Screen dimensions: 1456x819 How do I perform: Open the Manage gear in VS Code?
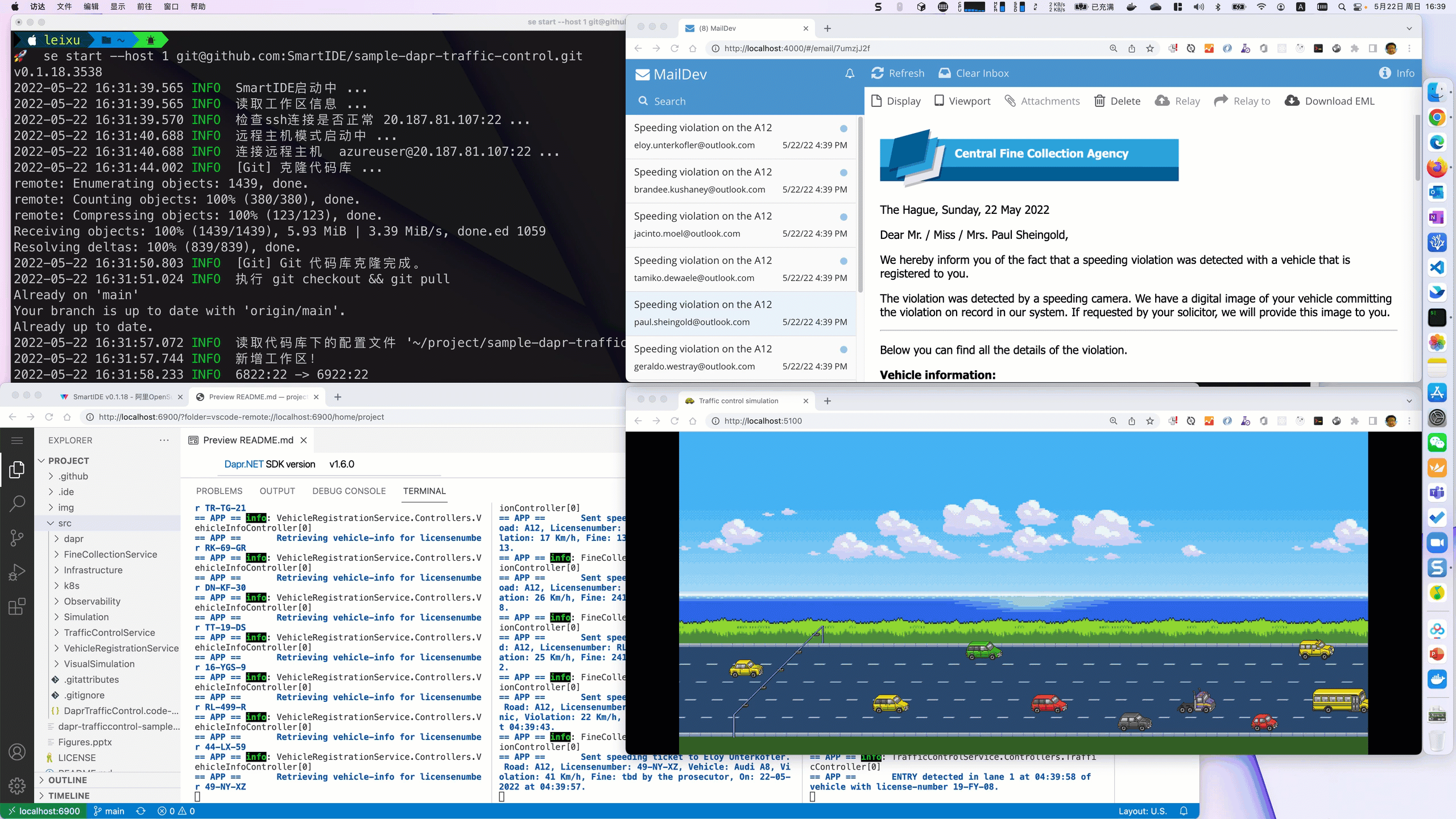point(17,785)
